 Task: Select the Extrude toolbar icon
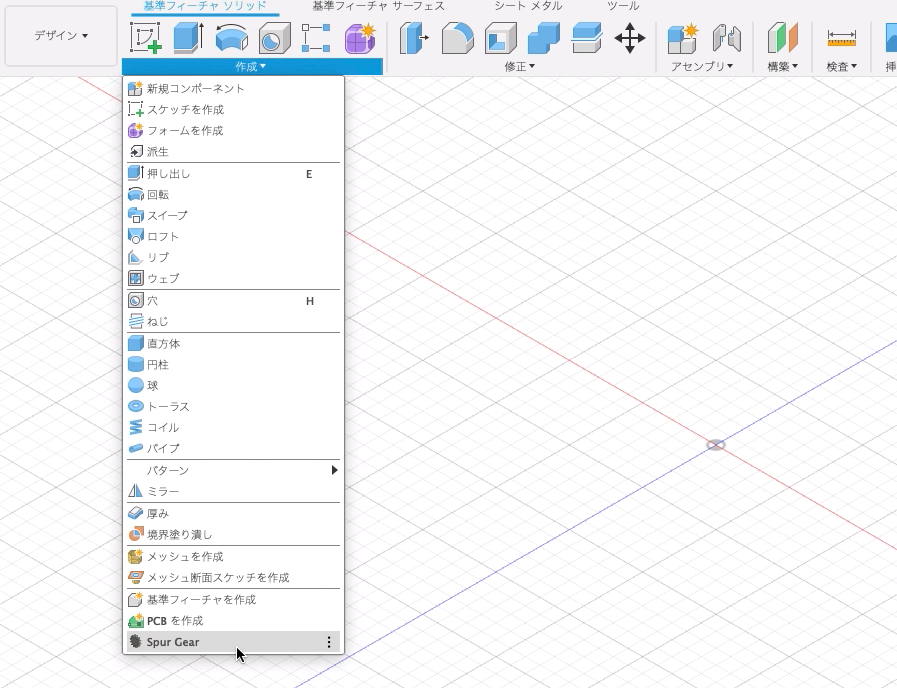188,38
